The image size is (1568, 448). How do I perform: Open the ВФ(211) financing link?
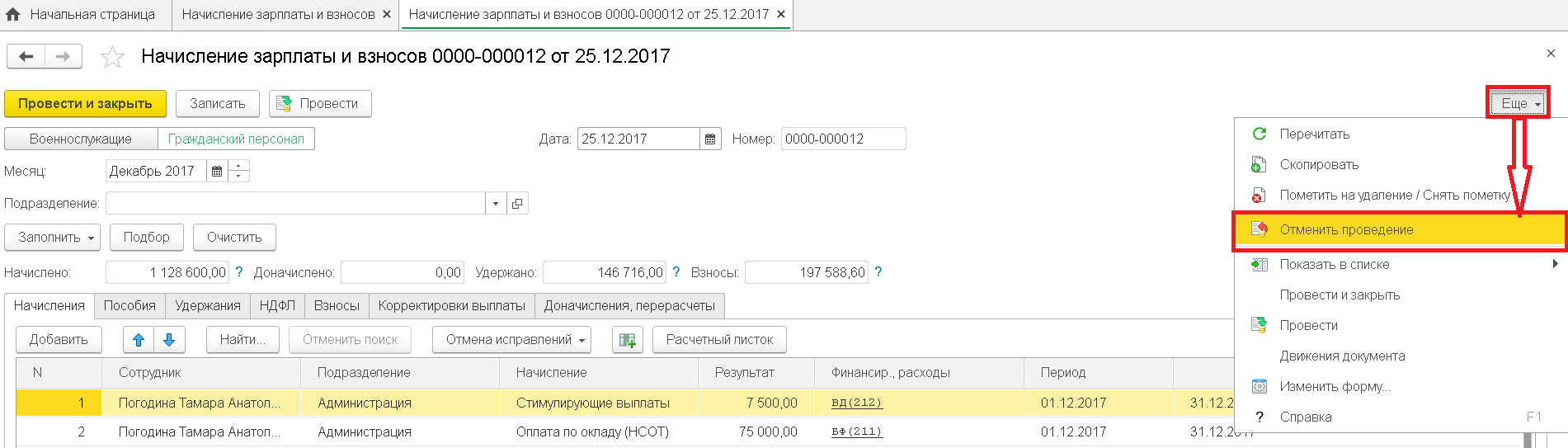857,431
